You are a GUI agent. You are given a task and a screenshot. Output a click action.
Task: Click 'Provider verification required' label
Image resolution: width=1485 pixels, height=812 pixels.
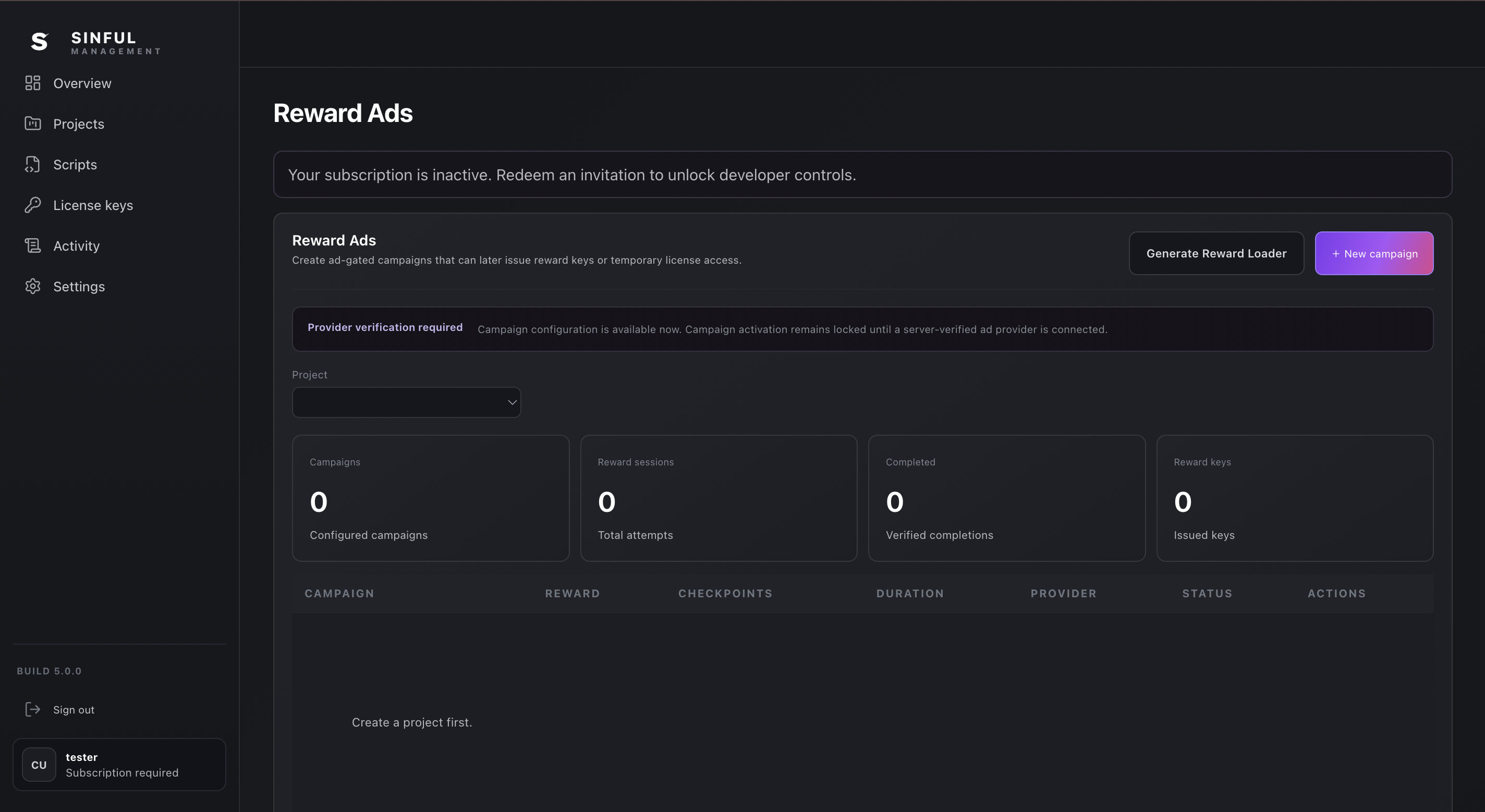385,327
